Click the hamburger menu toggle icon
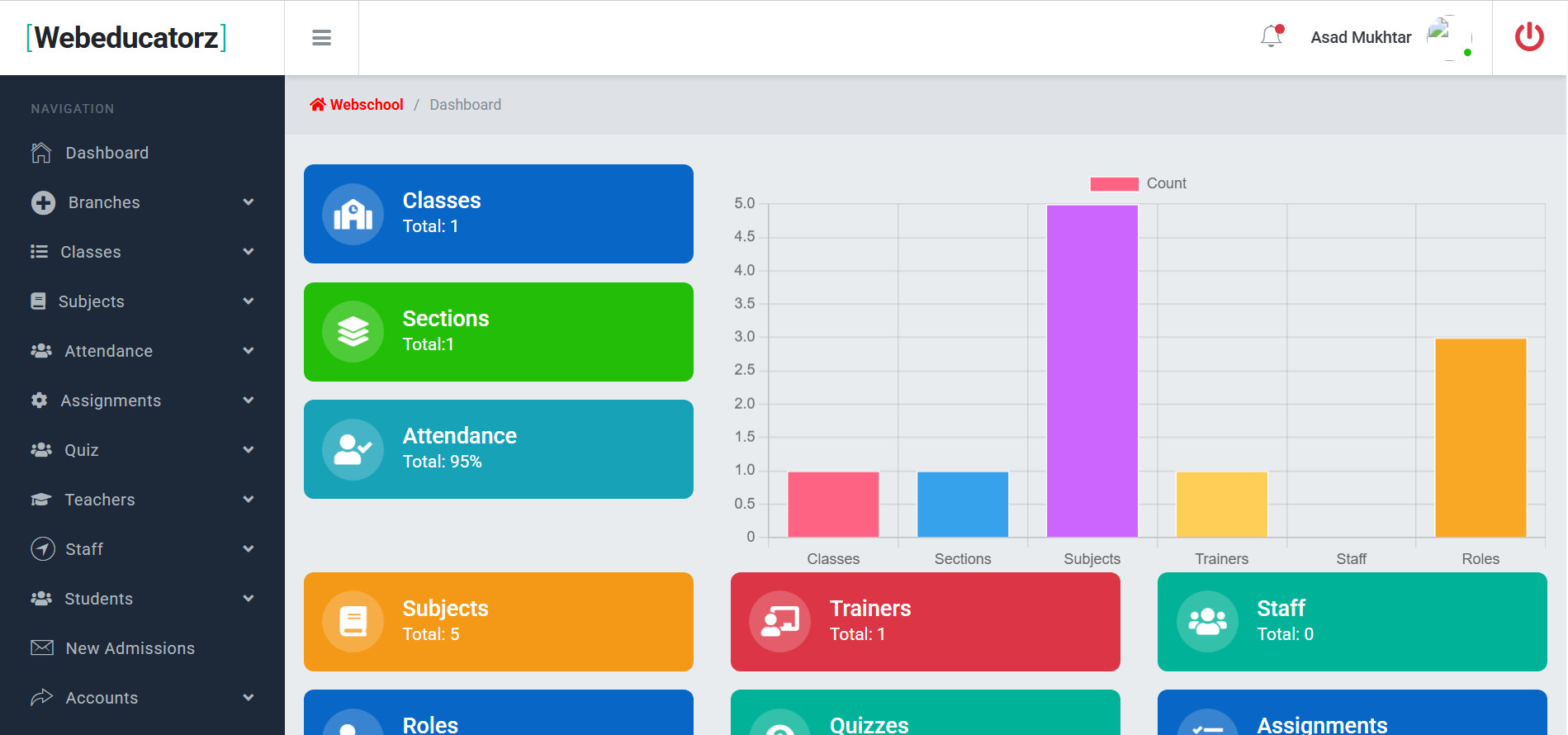The width and height of the screenshot is (1568, 735). coord(321,38)
